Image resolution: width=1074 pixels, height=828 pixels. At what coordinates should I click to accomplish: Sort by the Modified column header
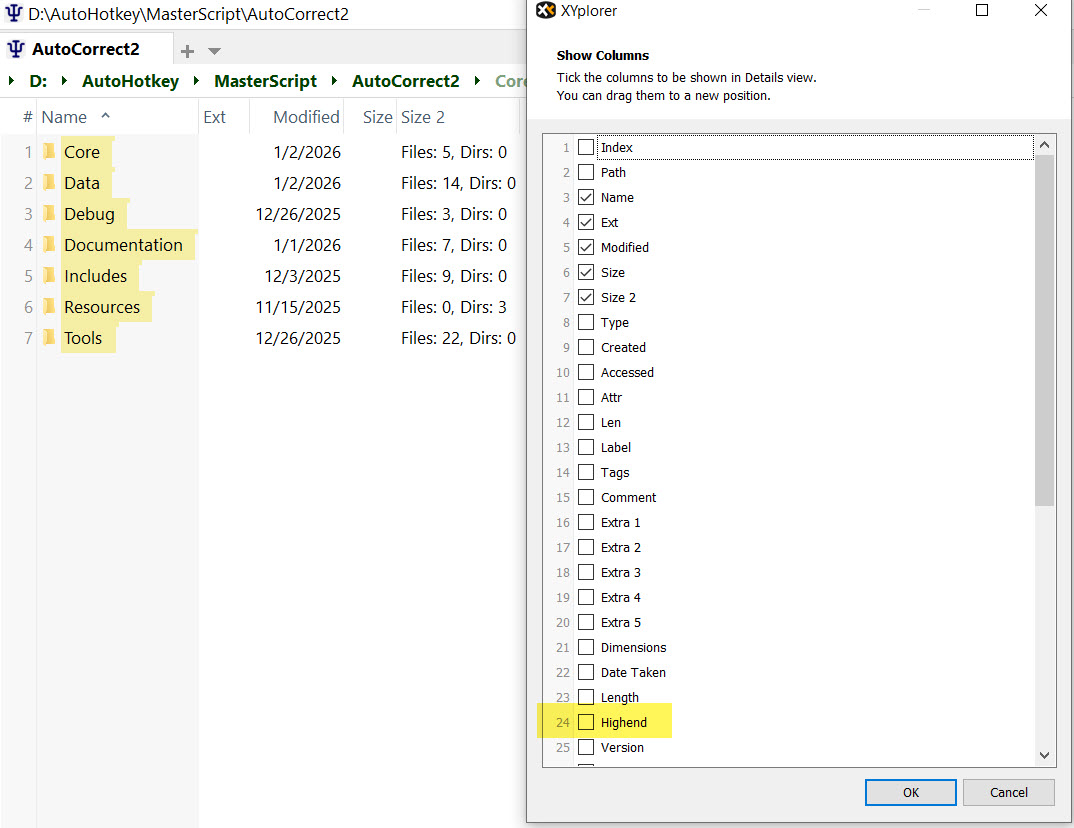pyautogui.click(x=306, y=117)
